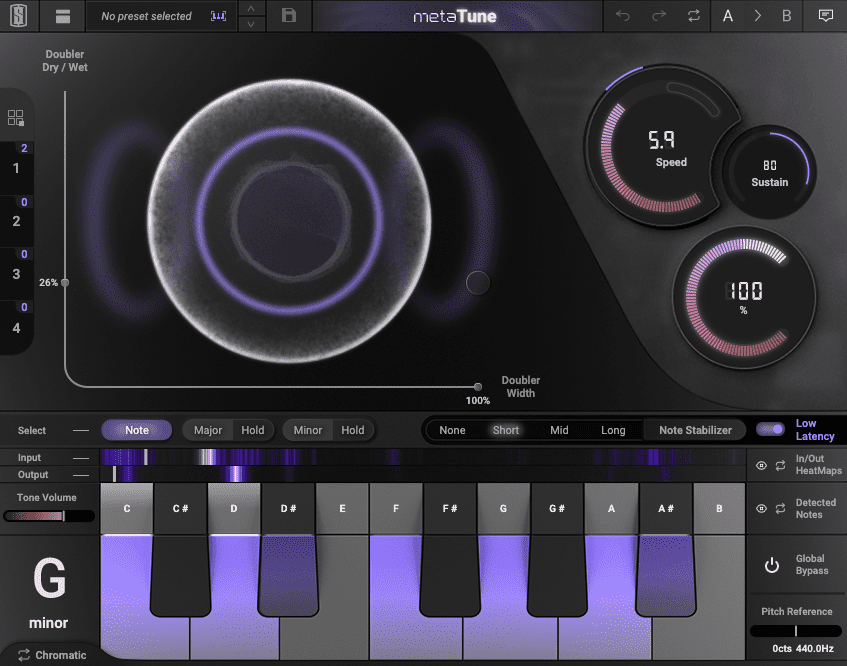
Task: Select group slot 1
Action: pyautogui.click(x=16, y=168)
